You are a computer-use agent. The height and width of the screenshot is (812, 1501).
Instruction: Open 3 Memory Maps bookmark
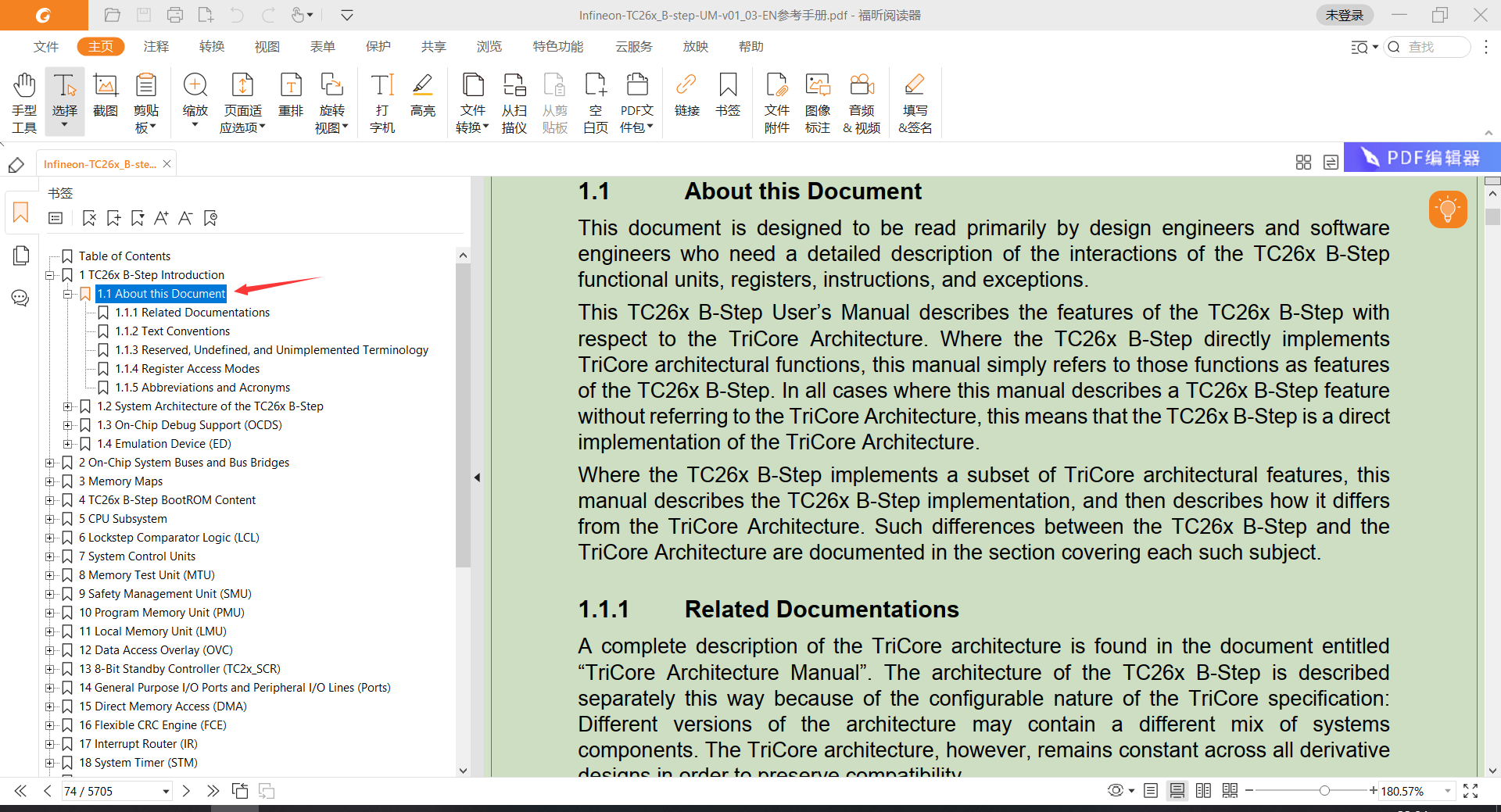click(x=121, y=481)
